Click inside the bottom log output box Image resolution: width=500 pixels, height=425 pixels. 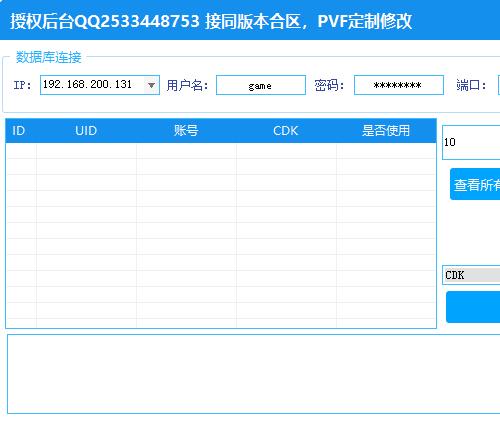pyautogui.click(x=253, y=374)
